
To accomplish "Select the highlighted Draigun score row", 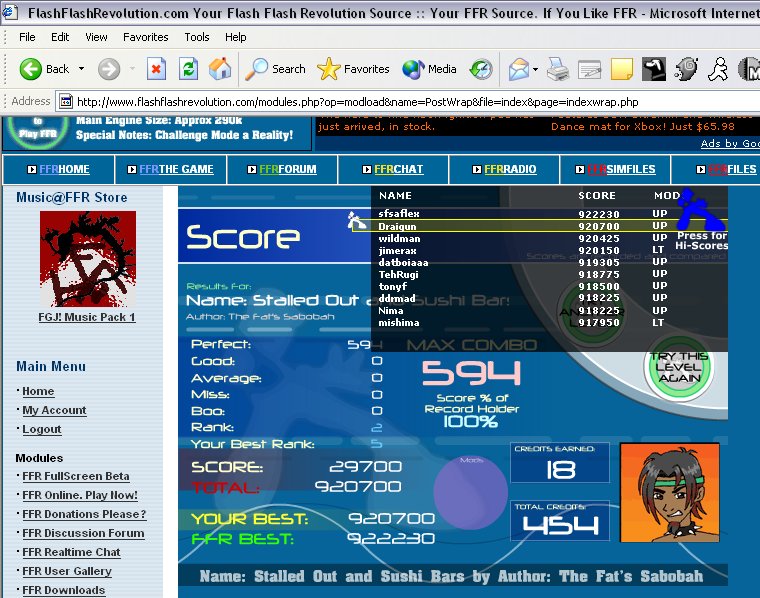I will click(x=539, y=226).
